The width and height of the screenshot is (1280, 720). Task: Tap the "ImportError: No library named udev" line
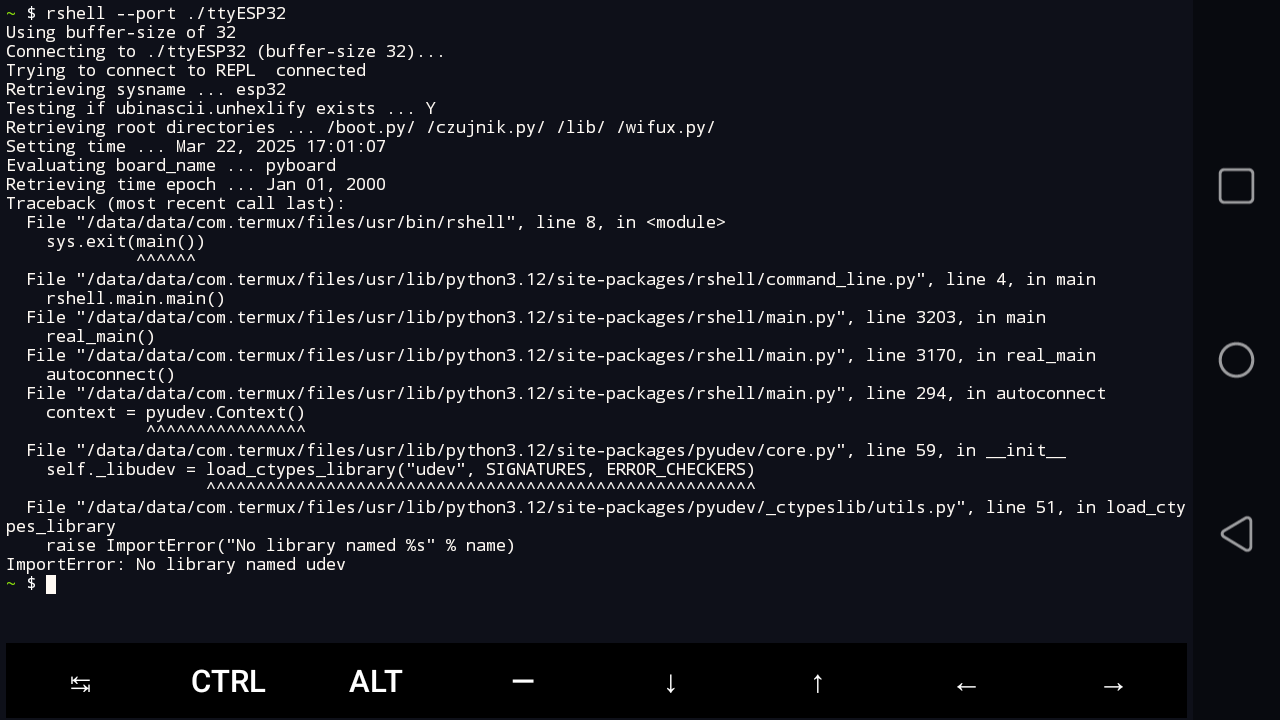click(176, 565)
